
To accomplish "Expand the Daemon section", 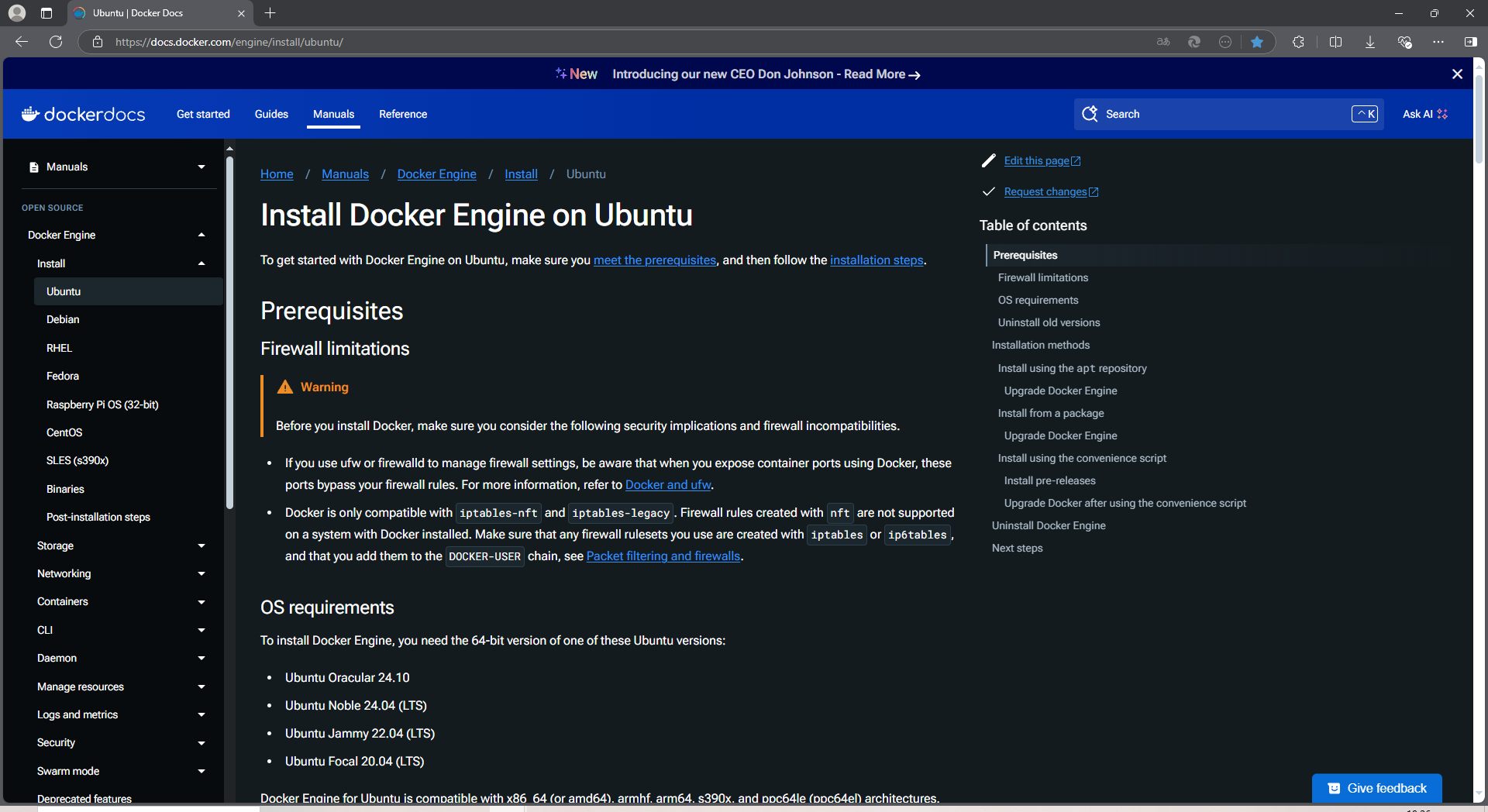I will (201, 658).
